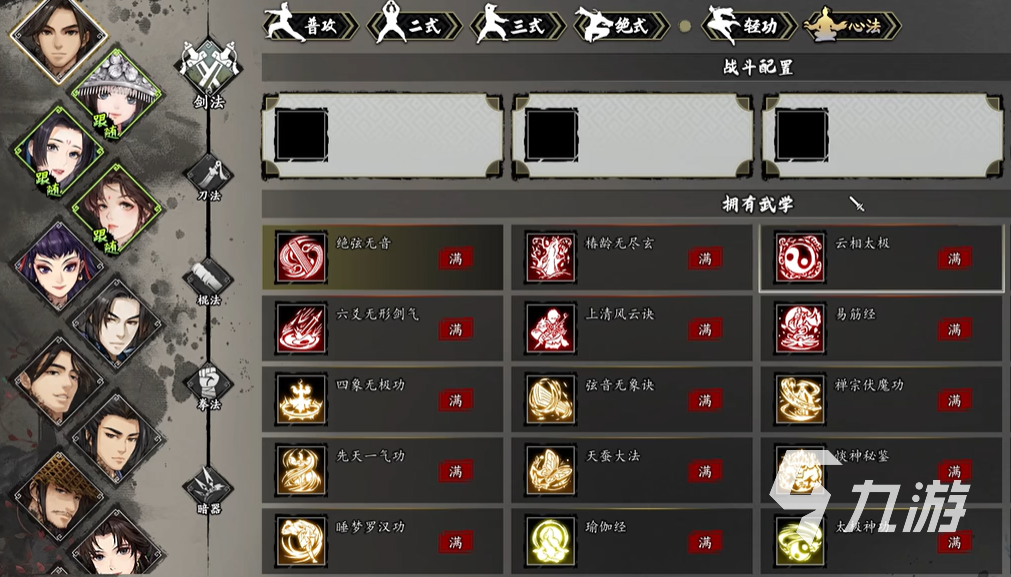Open the 绝式 tab

[620, 26]
